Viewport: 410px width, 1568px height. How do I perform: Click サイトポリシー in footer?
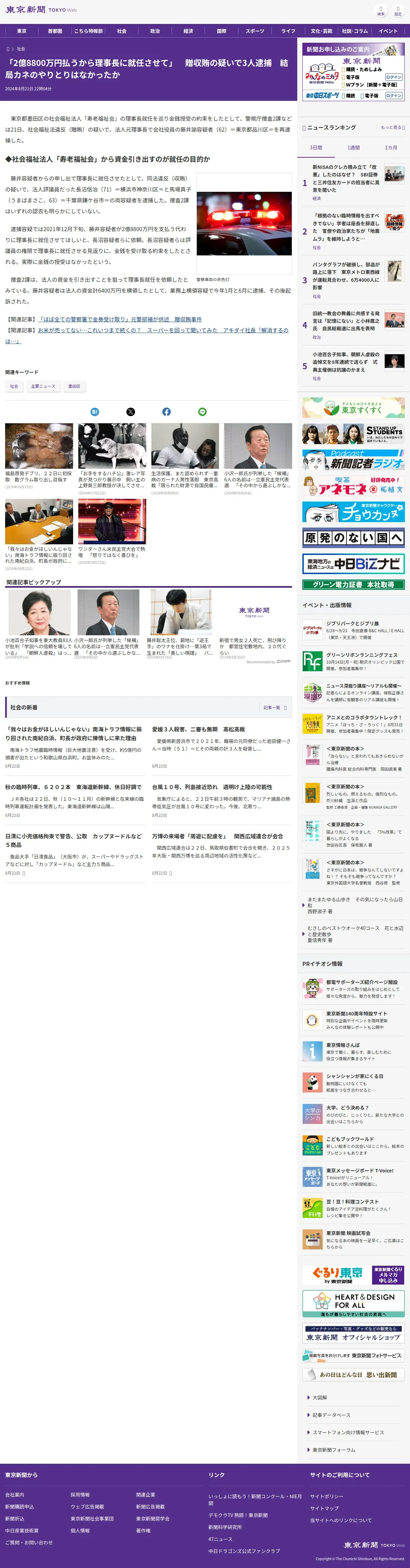[327, 1496]
